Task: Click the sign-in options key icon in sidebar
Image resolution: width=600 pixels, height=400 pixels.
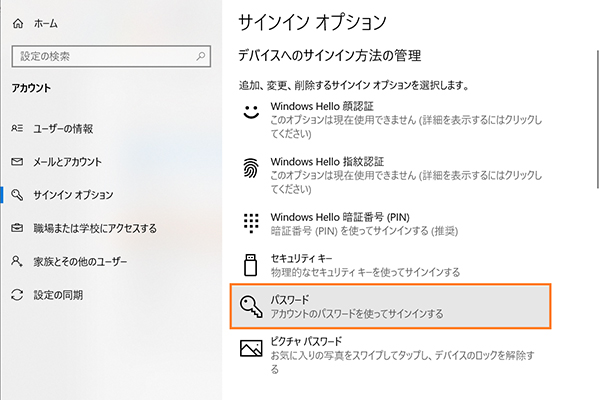Action: click(x=17, y=195)
